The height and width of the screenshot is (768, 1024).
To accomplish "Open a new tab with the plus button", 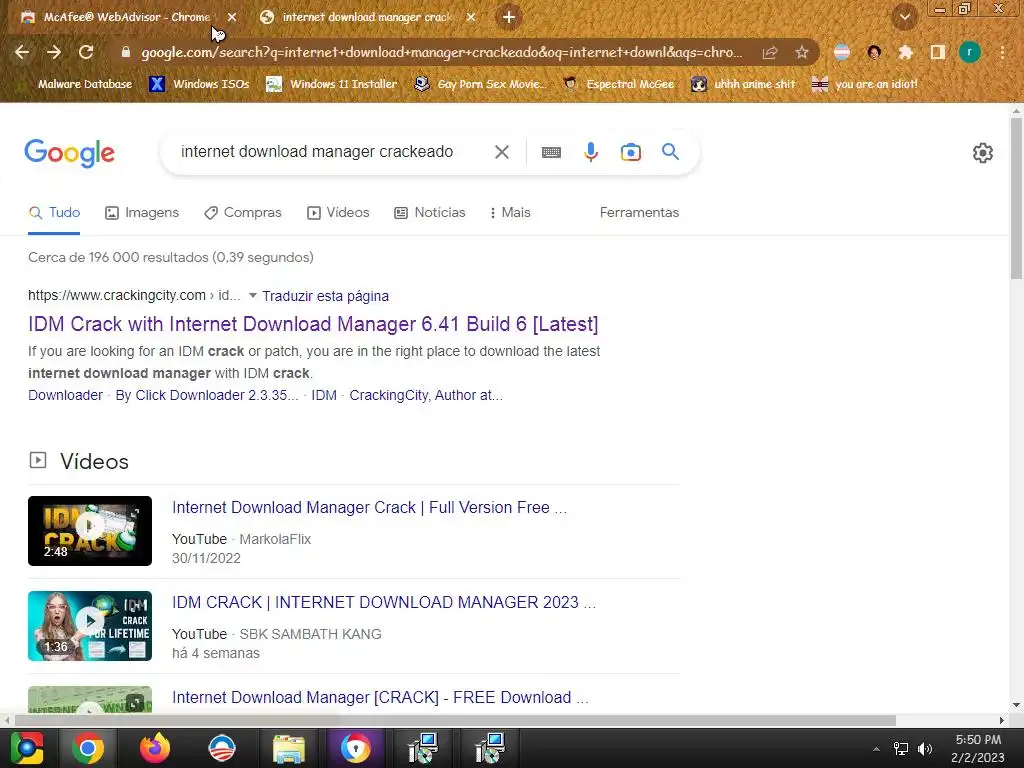I will coord(509,18).
